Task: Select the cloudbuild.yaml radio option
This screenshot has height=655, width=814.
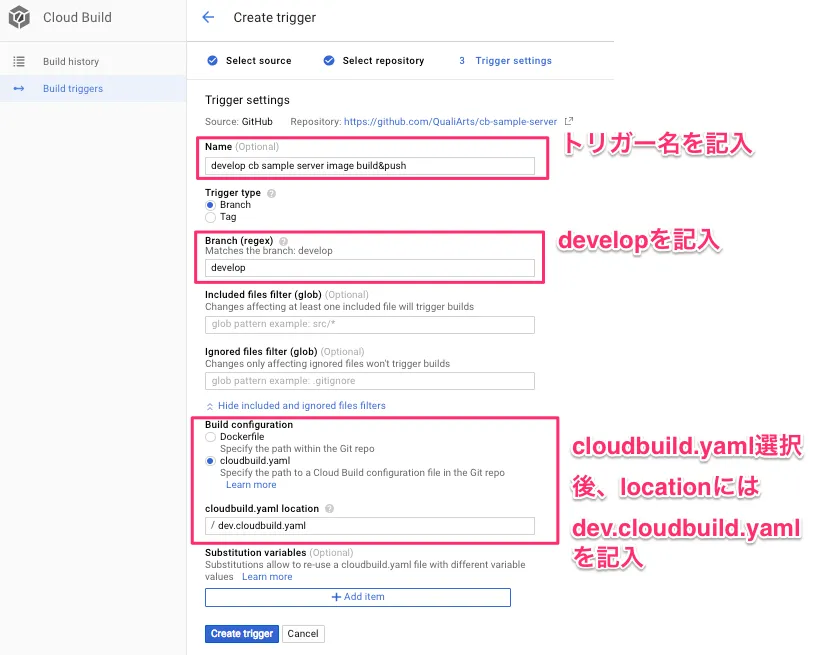Action: pyautogui.click(x=210, y=461)
